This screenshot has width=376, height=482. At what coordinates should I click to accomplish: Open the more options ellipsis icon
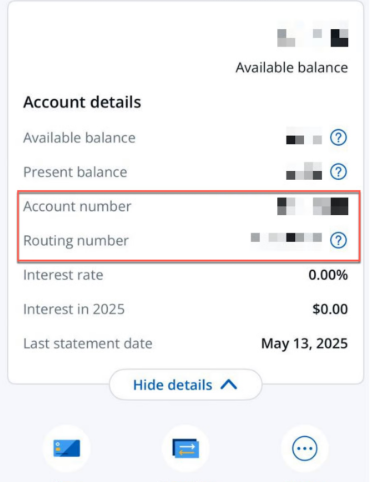[305, 448]
